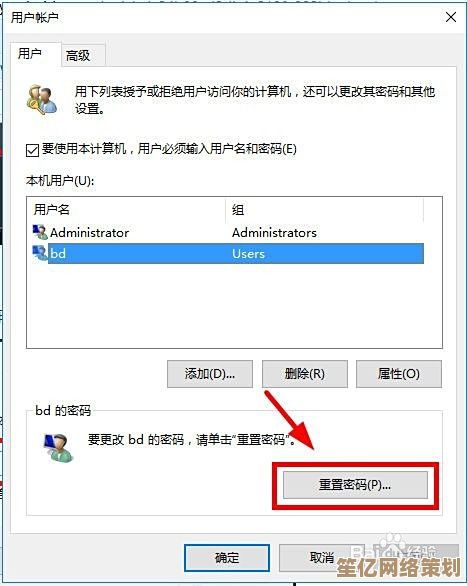Screen dimensions: 467x586
Task: Click the 添加(D)... button
Action: pos(210,374)
